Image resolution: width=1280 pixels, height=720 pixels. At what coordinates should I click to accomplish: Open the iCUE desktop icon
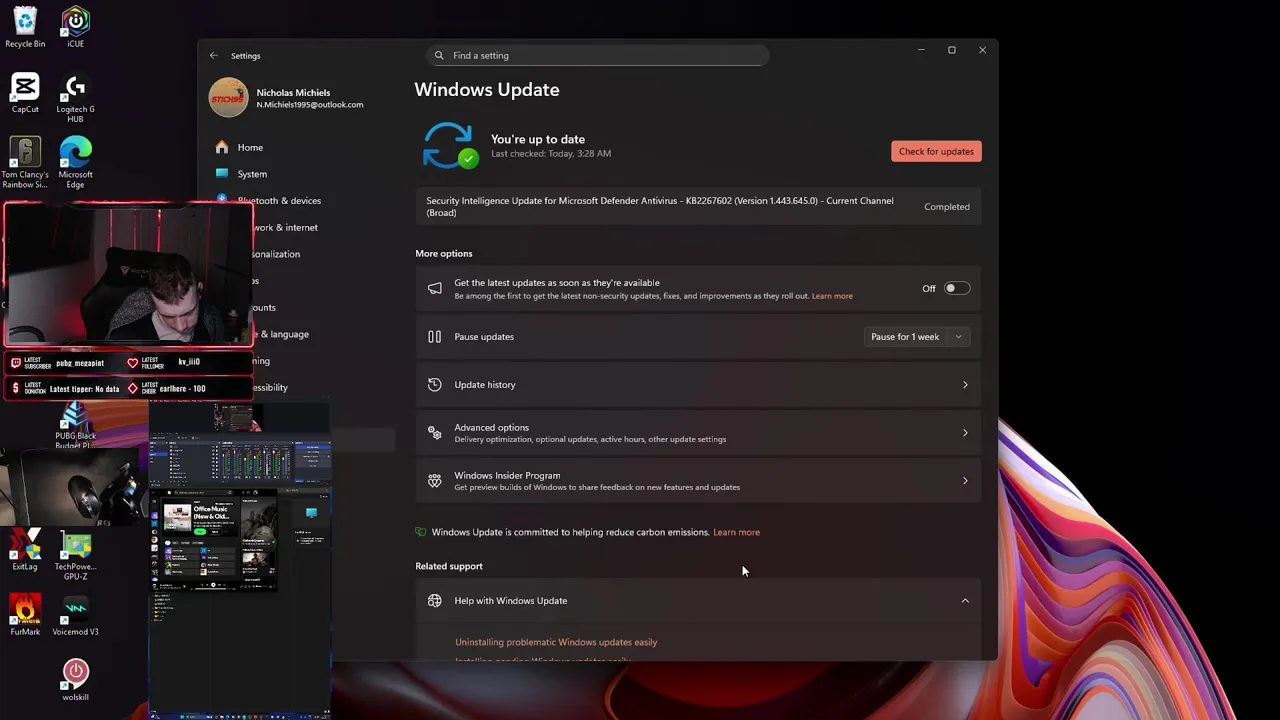click(75, 27)
